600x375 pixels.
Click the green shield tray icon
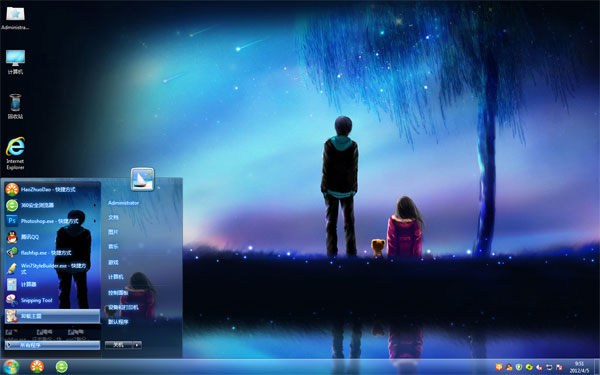pyautogui.click(x=519, y=367)
